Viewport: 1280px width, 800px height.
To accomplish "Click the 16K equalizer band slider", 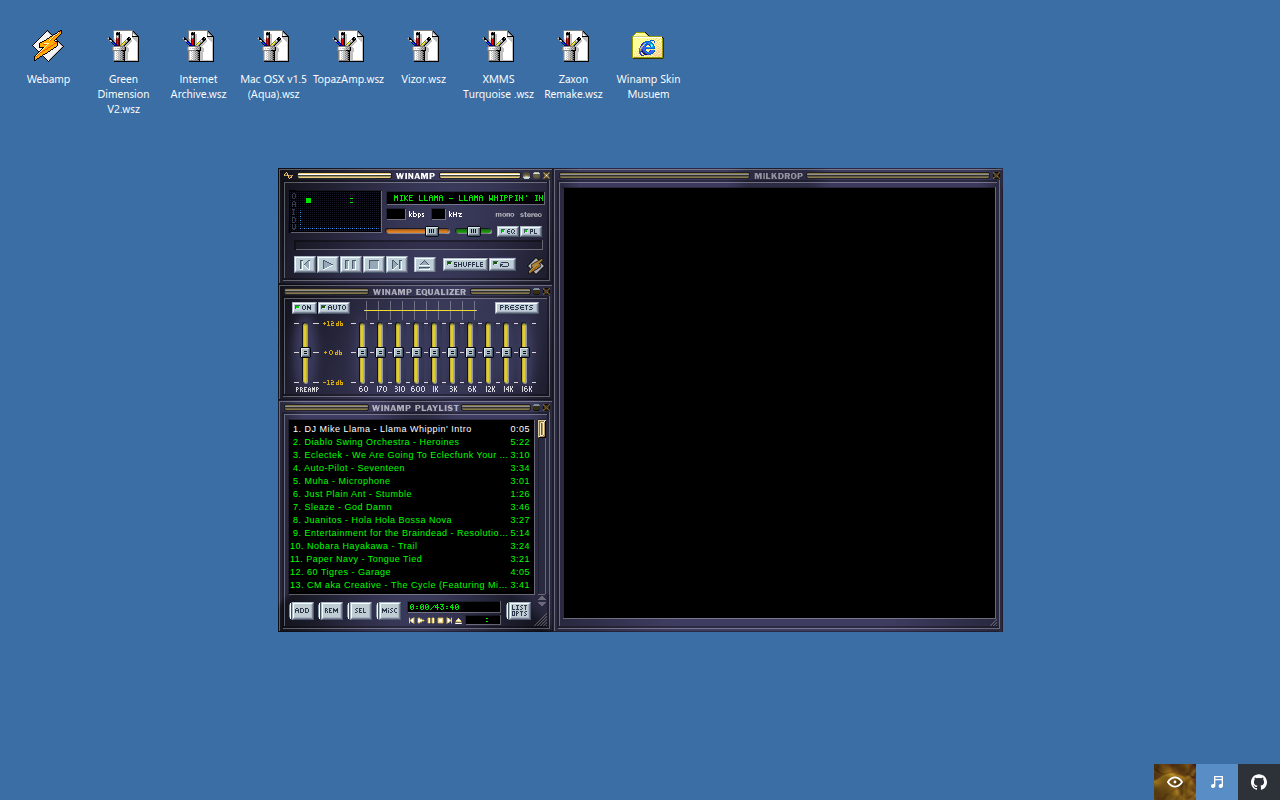I will (524, 352).
